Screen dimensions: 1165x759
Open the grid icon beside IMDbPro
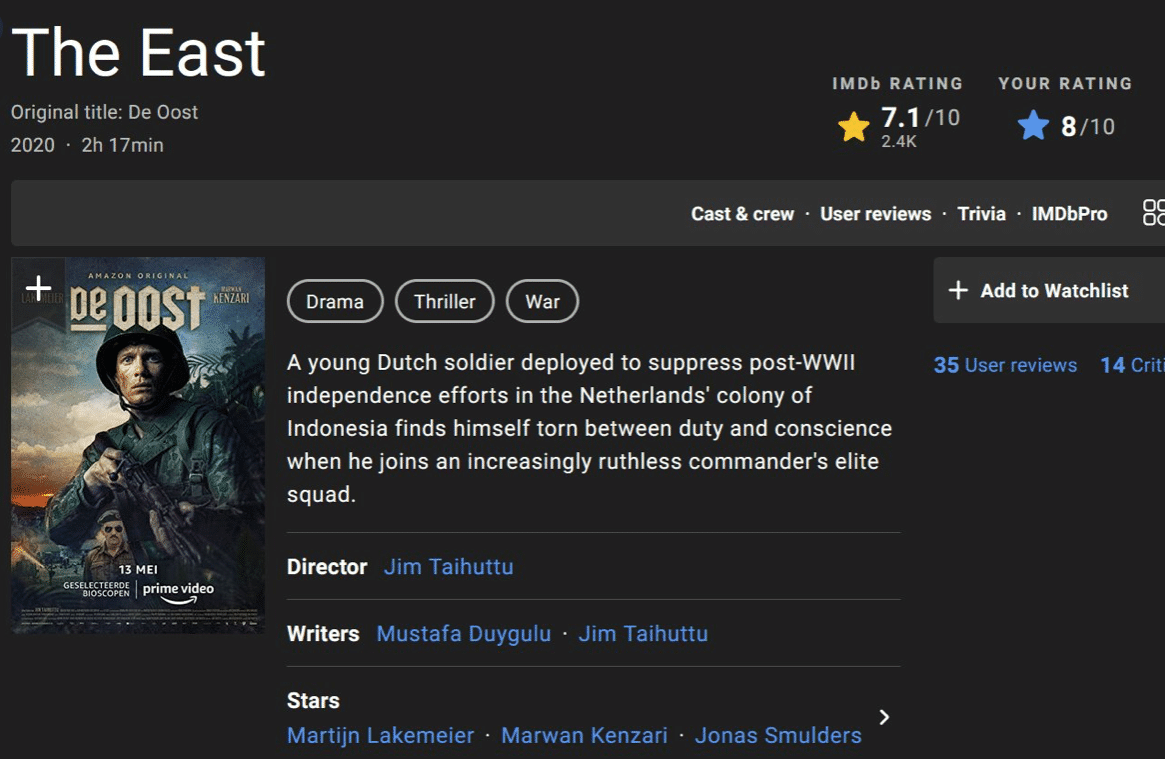coord(1153,212)
